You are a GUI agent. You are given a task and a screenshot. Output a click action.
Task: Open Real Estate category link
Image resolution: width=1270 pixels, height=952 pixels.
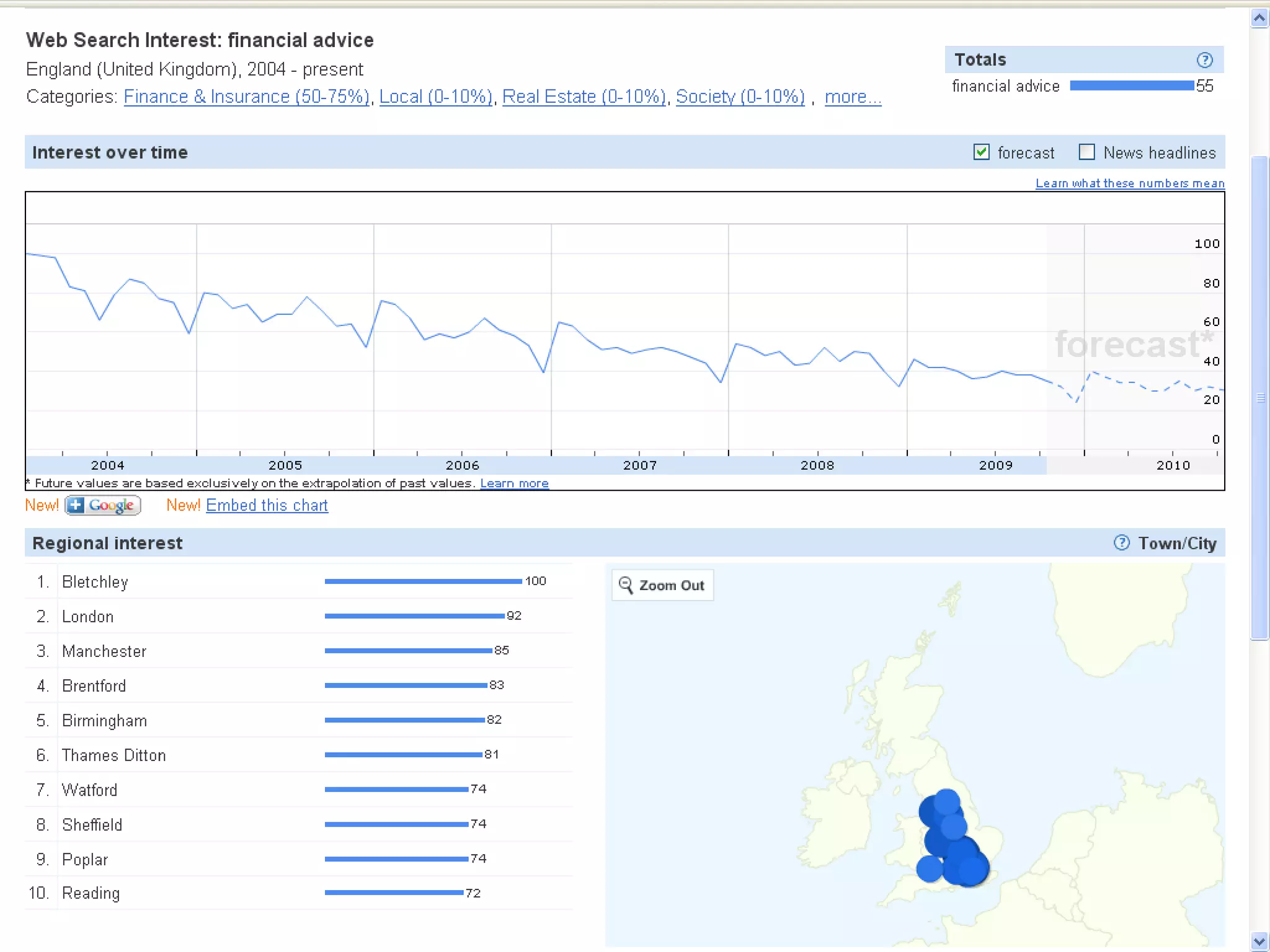pyautogui.click(x=584, y=97)
